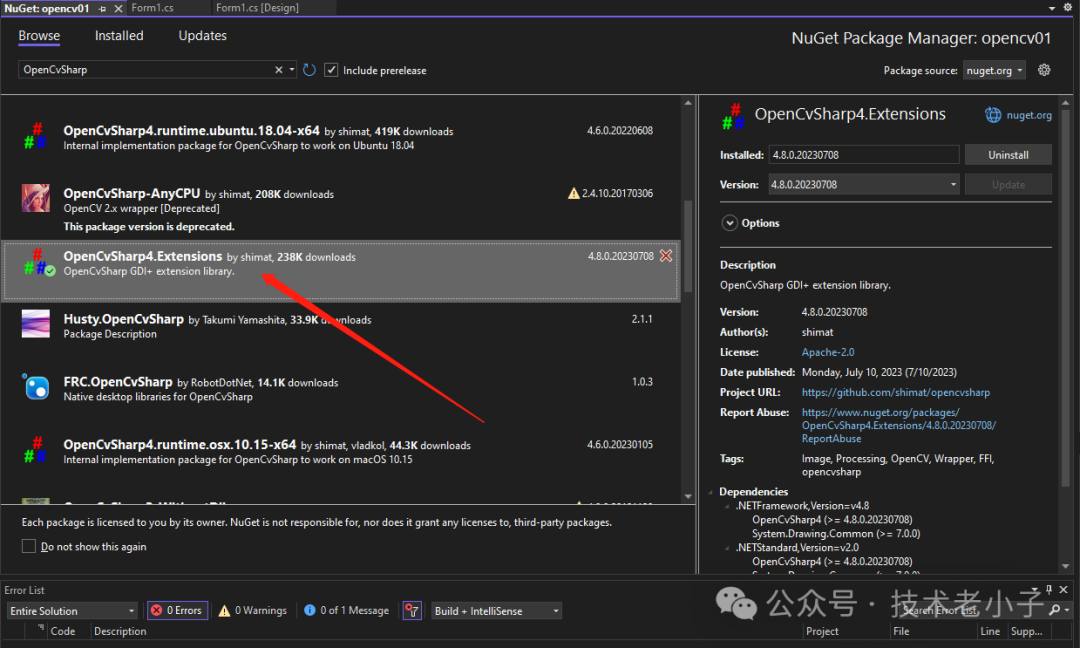1080x648 pixels.
Task: Click the disabled Update button
Action: [x=1008, y=185]
